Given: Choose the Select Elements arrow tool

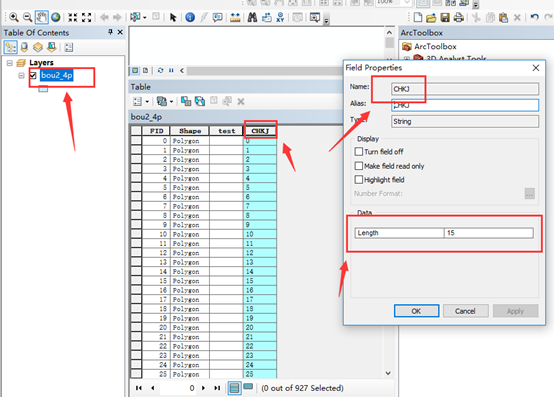Looking at the screenshot, I should coord(173,17).
